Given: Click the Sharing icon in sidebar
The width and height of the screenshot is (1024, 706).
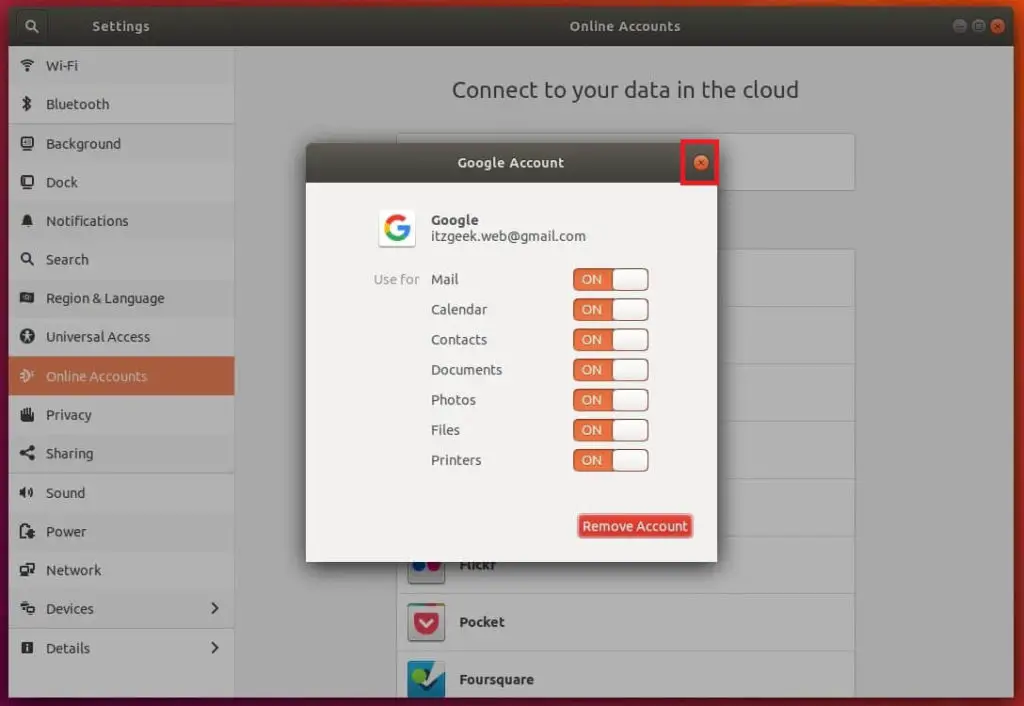Looking at the screenshot, I should pyautogui.click(x=27, y=453).
